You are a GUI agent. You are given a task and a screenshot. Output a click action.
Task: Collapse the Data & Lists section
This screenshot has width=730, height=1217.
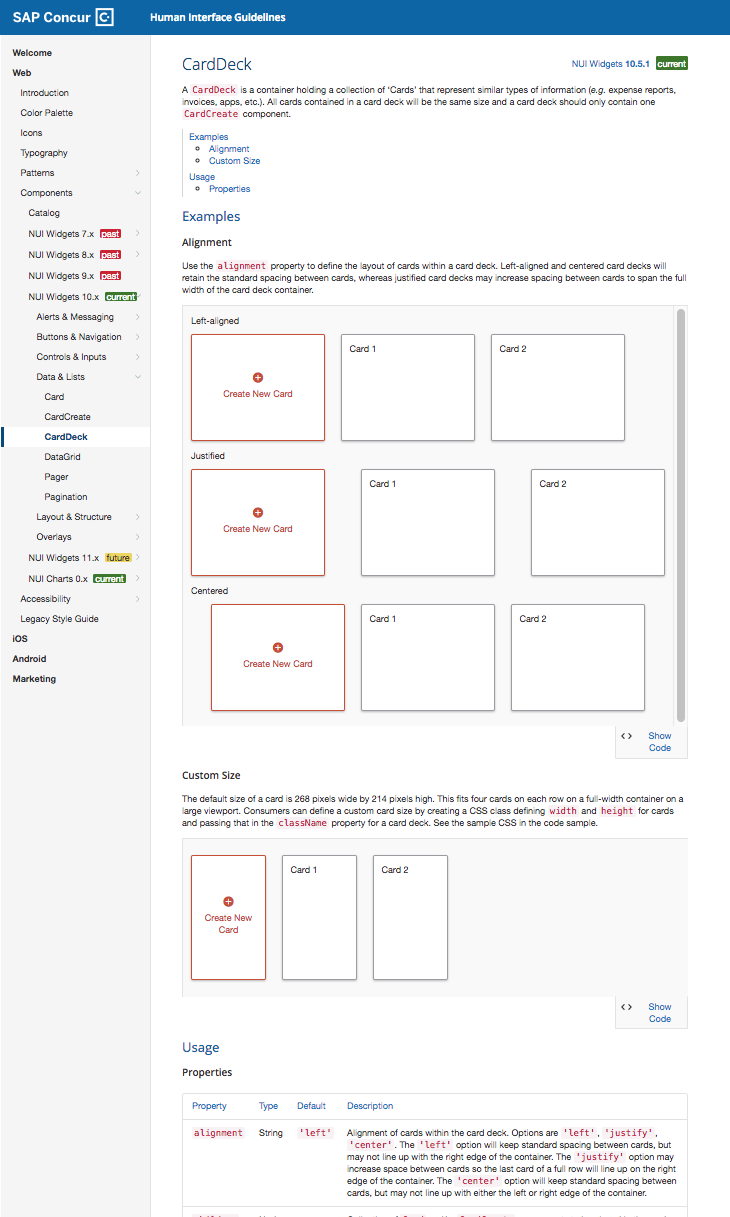click(138, 377)
